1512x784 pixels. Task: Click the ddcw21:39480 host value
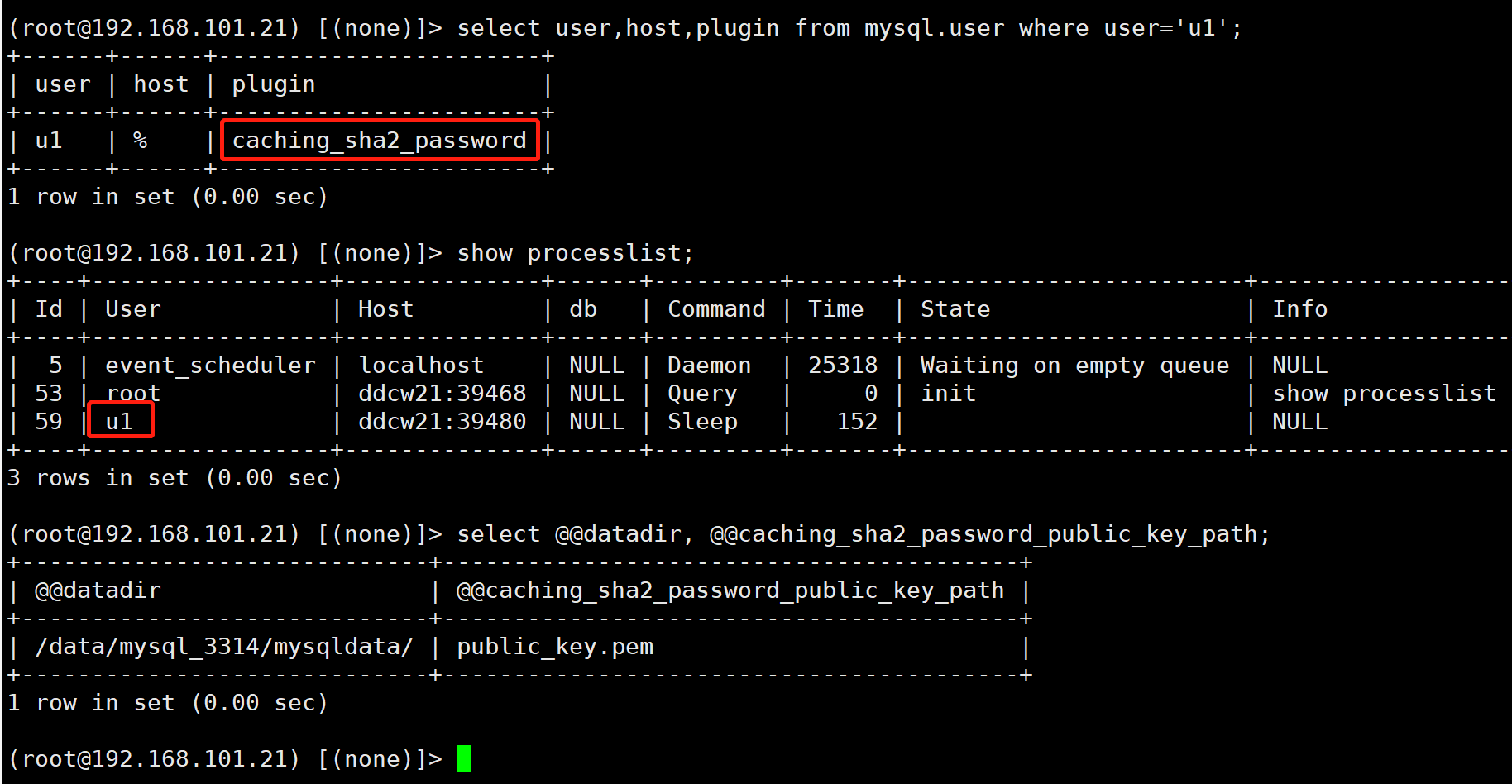point(442,422)
